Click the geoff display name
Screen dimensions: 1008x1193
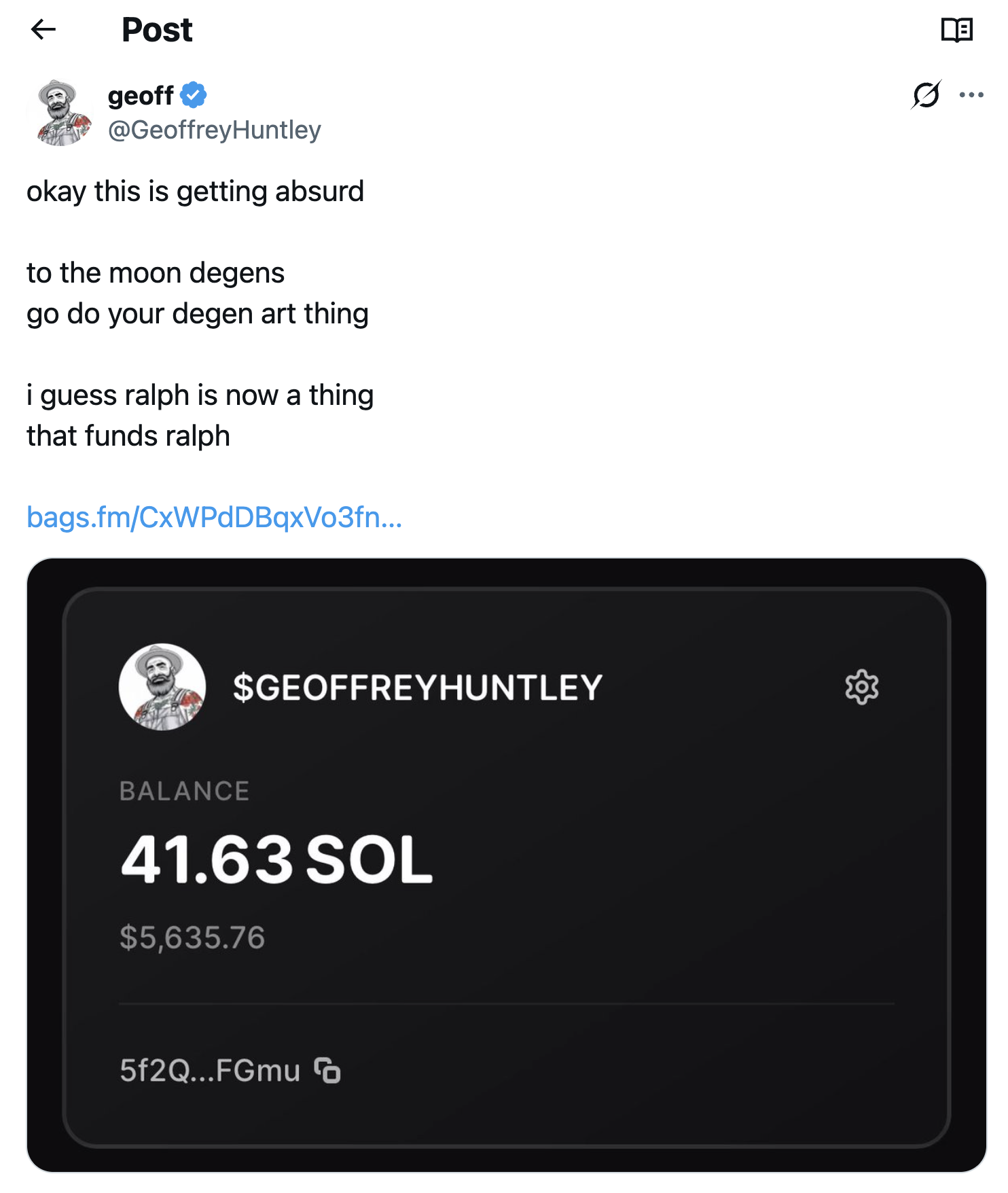[x=139, y=94]
